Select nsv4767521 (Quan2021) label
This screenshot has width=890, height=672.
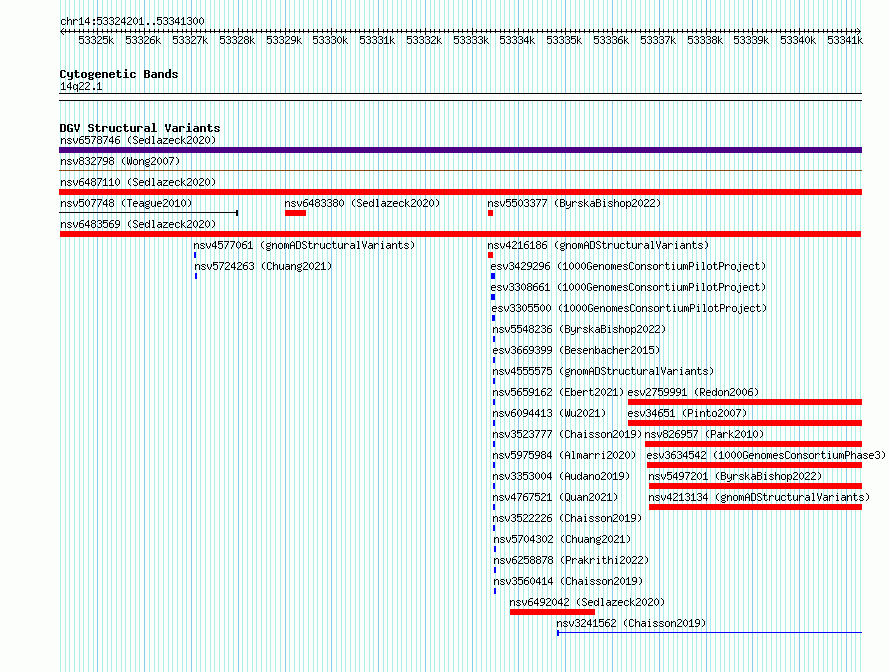click(555, 497)
